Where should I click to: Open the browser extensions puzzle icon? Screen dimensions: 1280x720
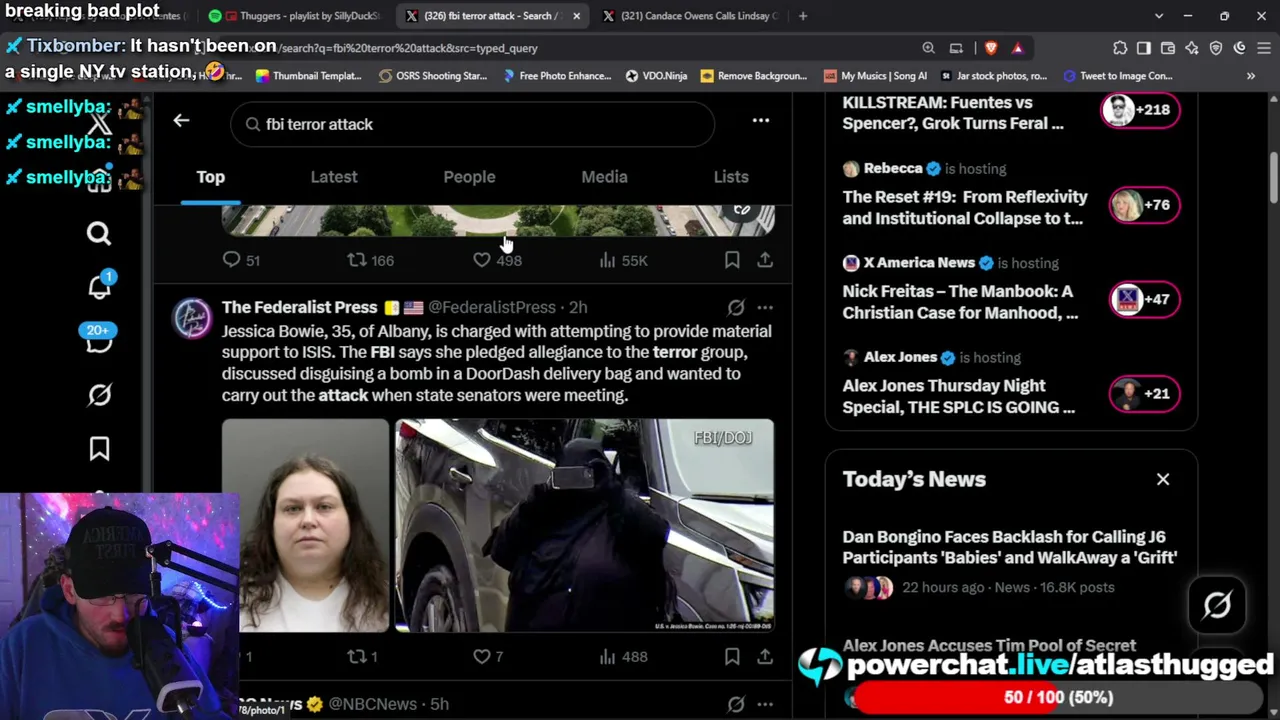tap(1120, 48)
